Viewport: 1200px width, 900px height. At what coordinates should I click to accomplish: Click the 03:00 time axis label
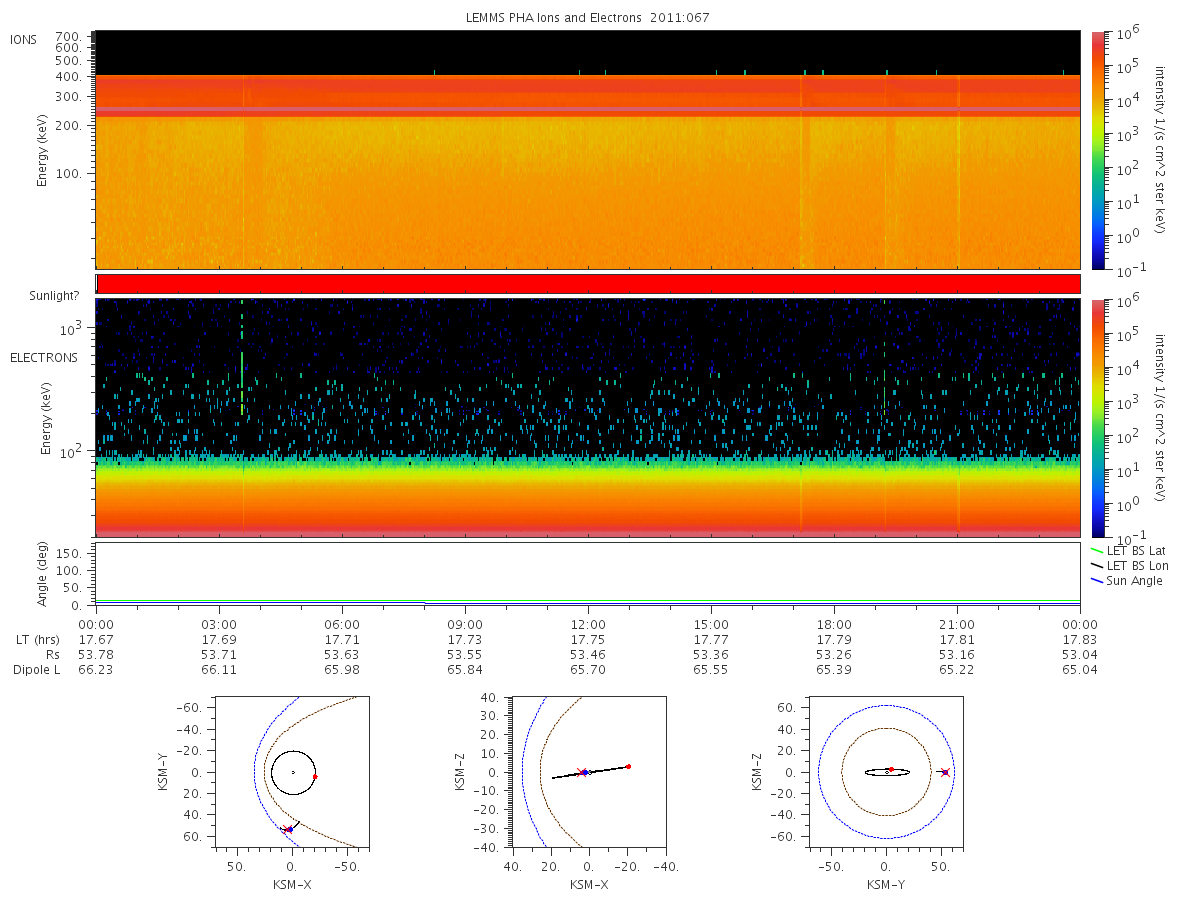(x=219, y=623)
